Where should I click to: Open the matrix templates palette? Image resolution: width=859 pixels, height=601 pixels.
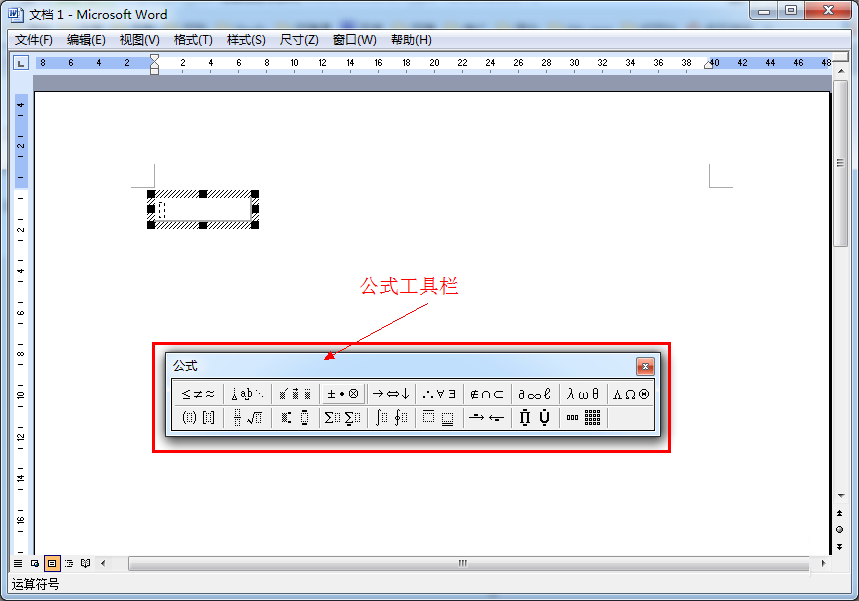coord(583,418)
